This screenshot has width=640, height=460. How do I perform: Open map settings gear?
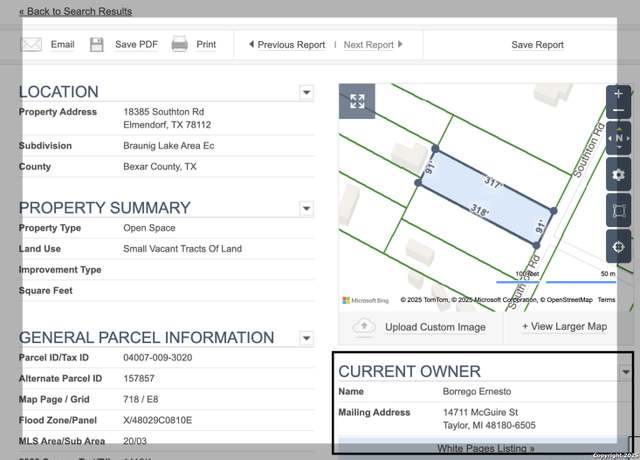click(x=619, y=175)
